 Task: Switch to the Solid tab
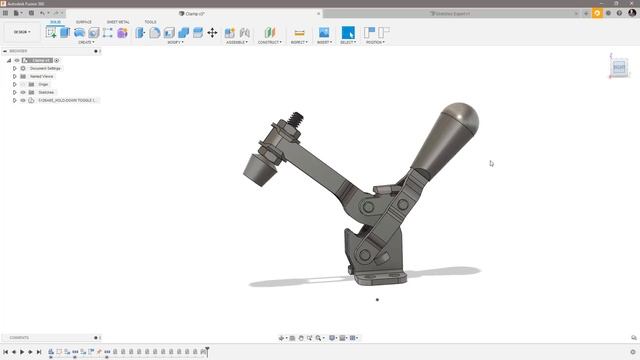click(x=56, y=22)
